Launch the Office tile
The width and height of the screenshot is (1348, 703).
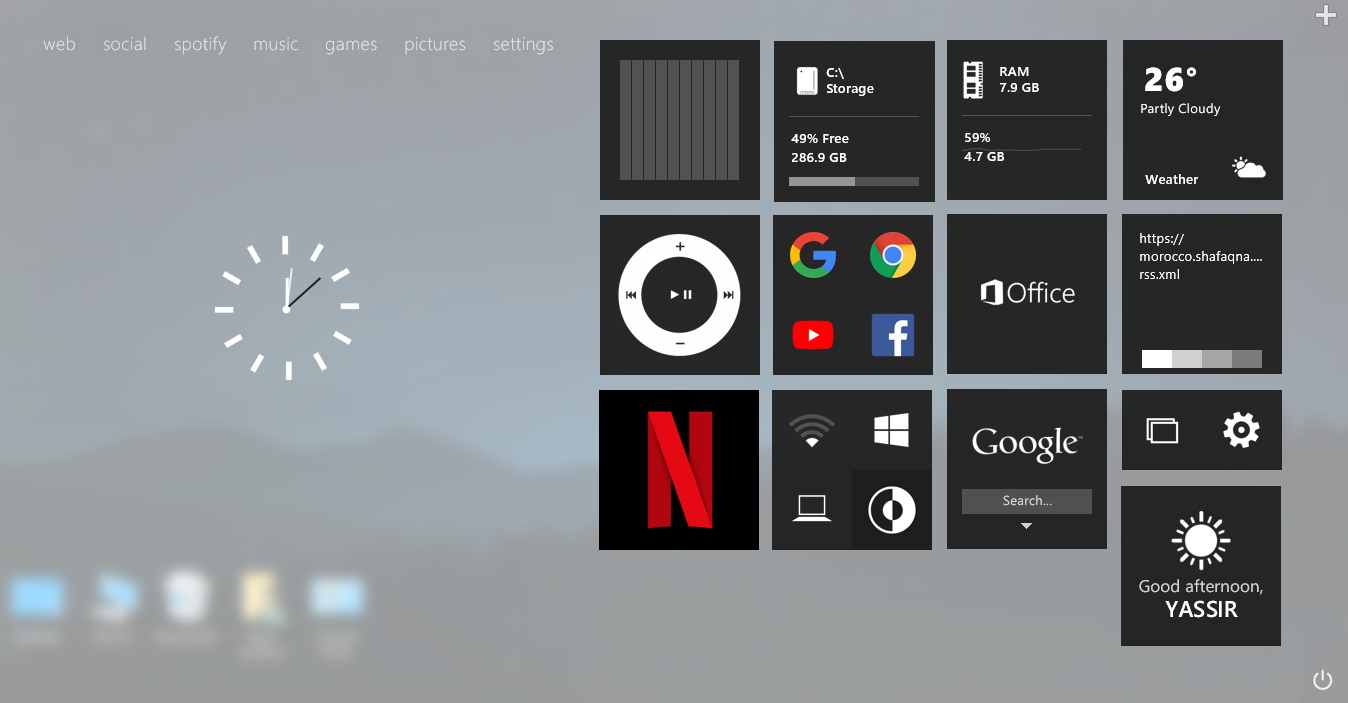tap(1027, 294)
